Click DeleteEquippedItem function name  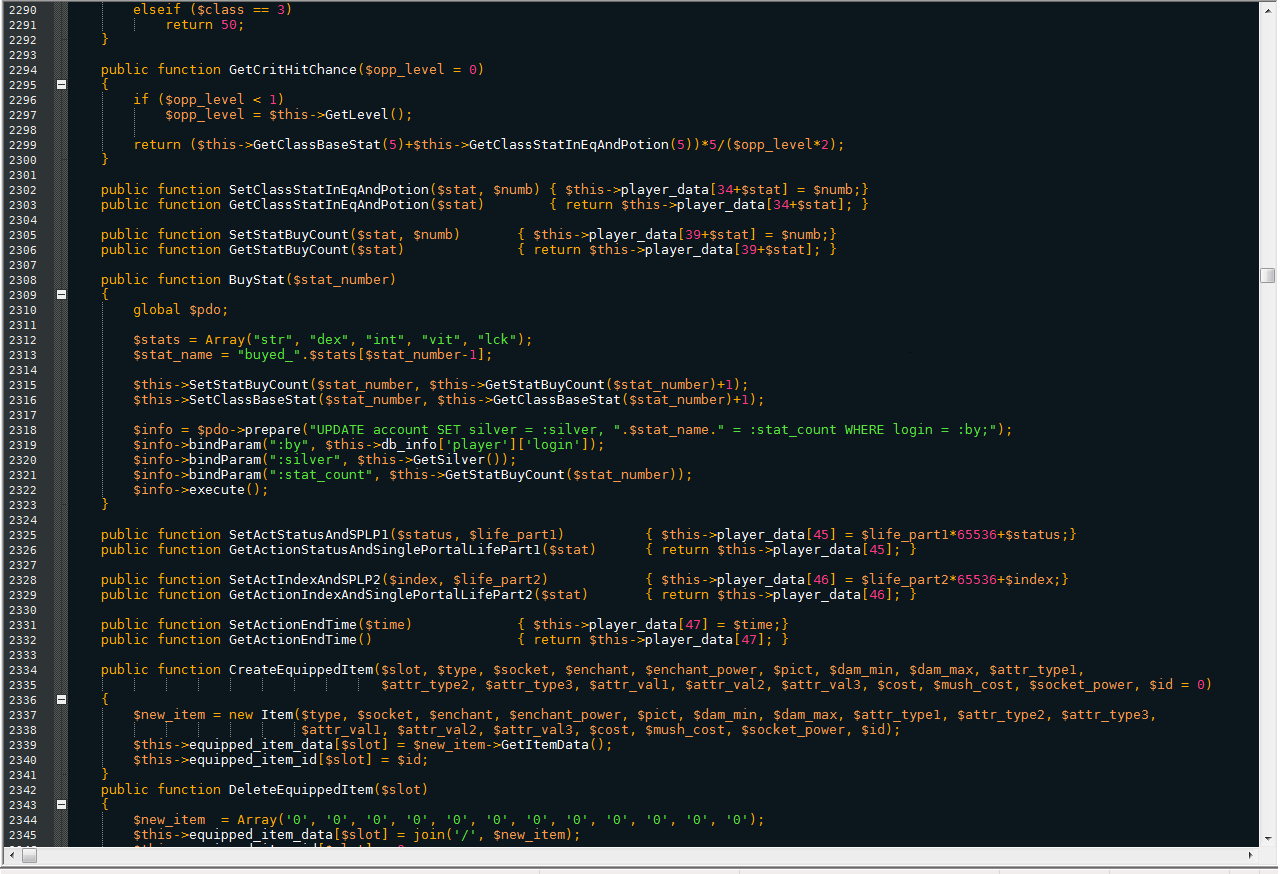pyautogui.click(x=301, y=790)
